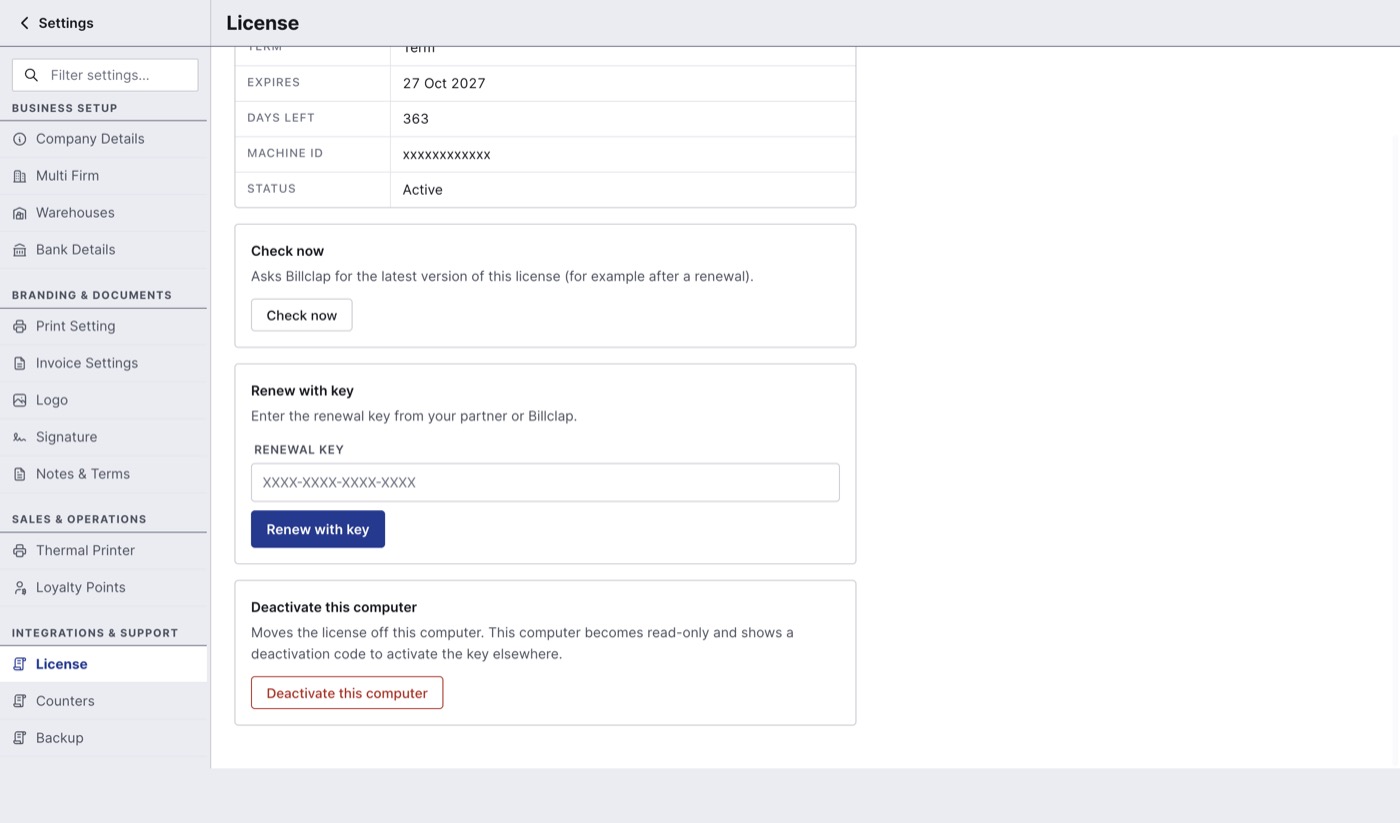Screen dimensions: 1400x823
Task: Open Print Setting page
Action: 104,326
